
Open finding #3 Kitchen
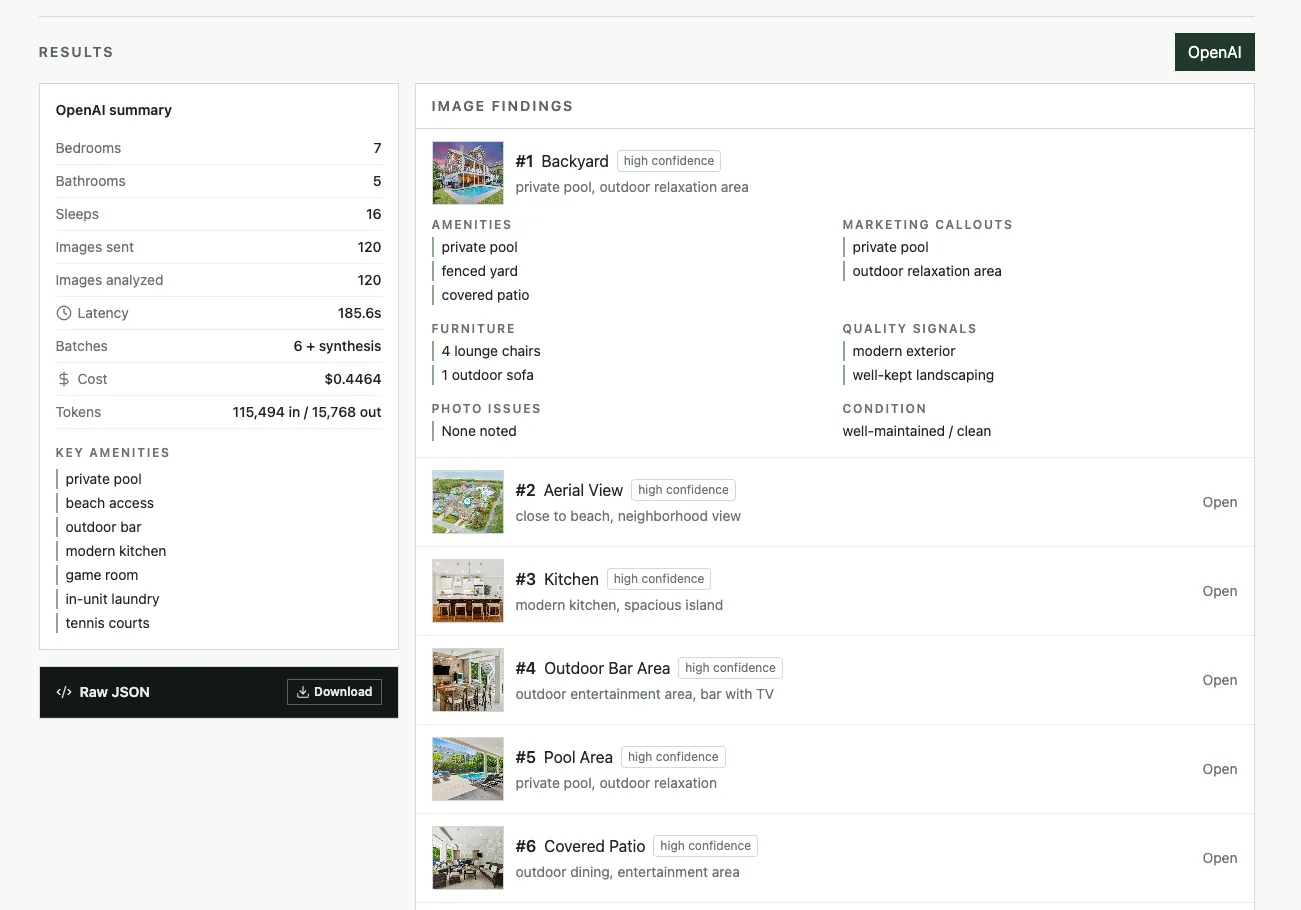click(1219, 591)
